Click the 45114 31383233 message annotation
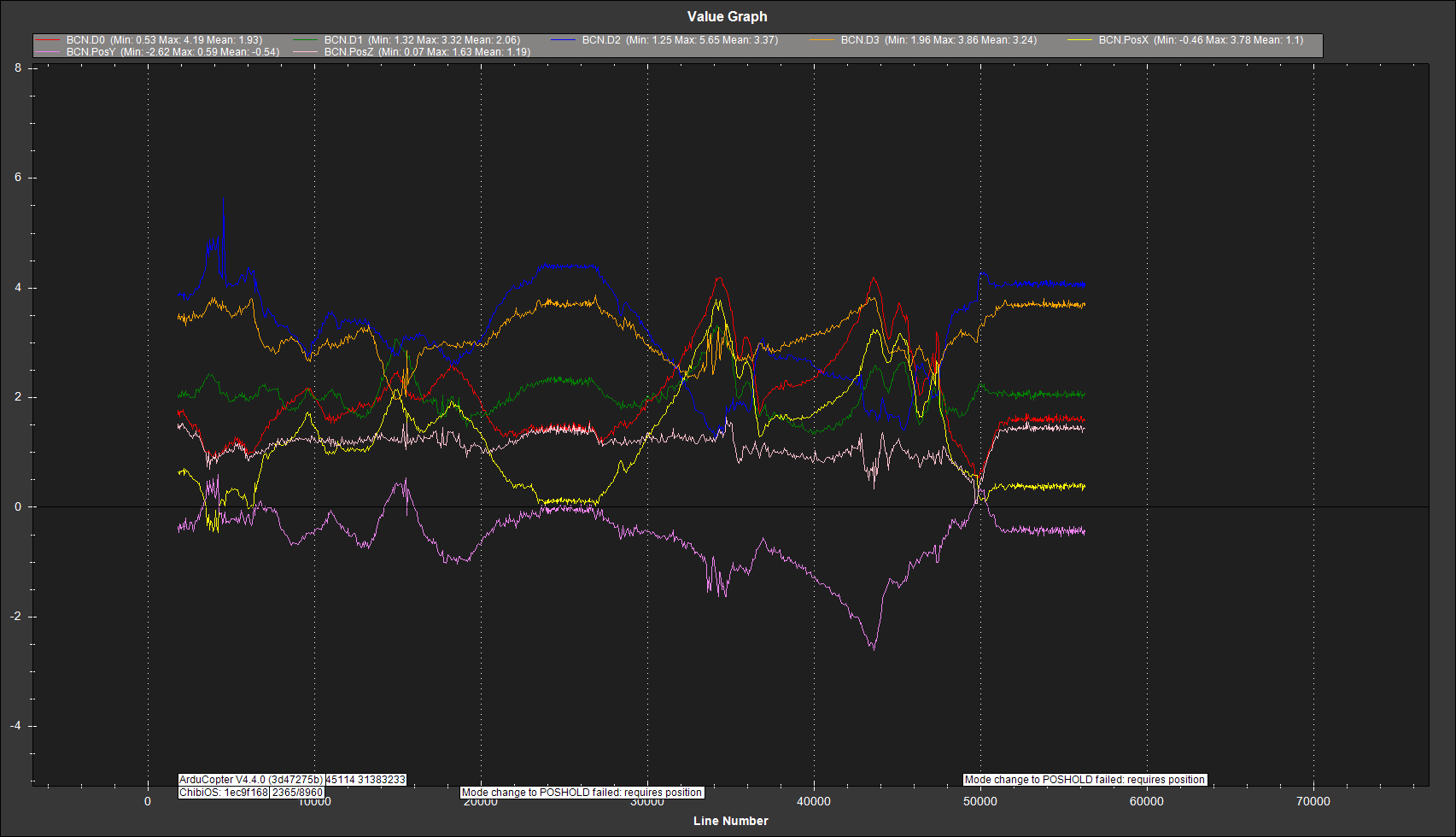Screen dimensions: 1456x837 click(366, 780)
